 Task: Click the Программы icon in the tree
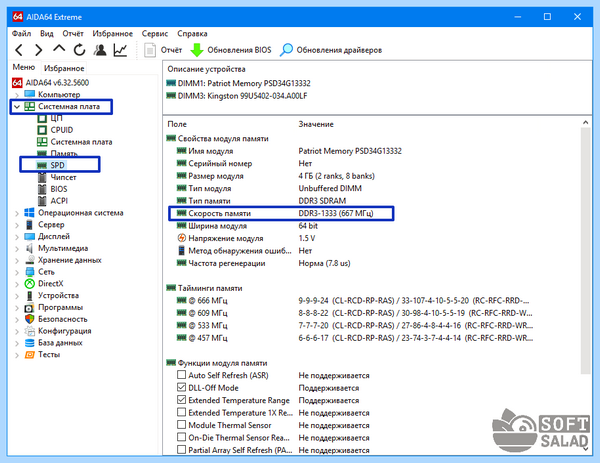point(29,308)
